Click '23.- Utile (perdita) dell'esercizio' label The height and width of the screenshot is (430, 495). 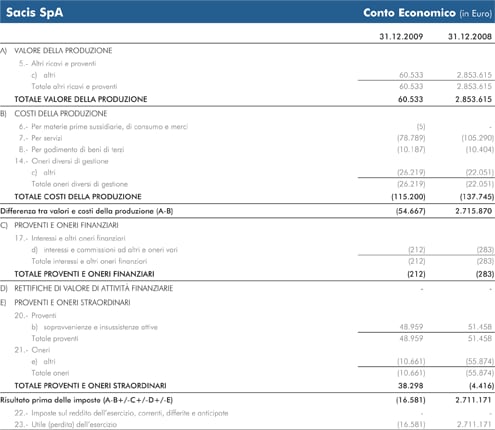pyautogui.click(x=66, y=425)
